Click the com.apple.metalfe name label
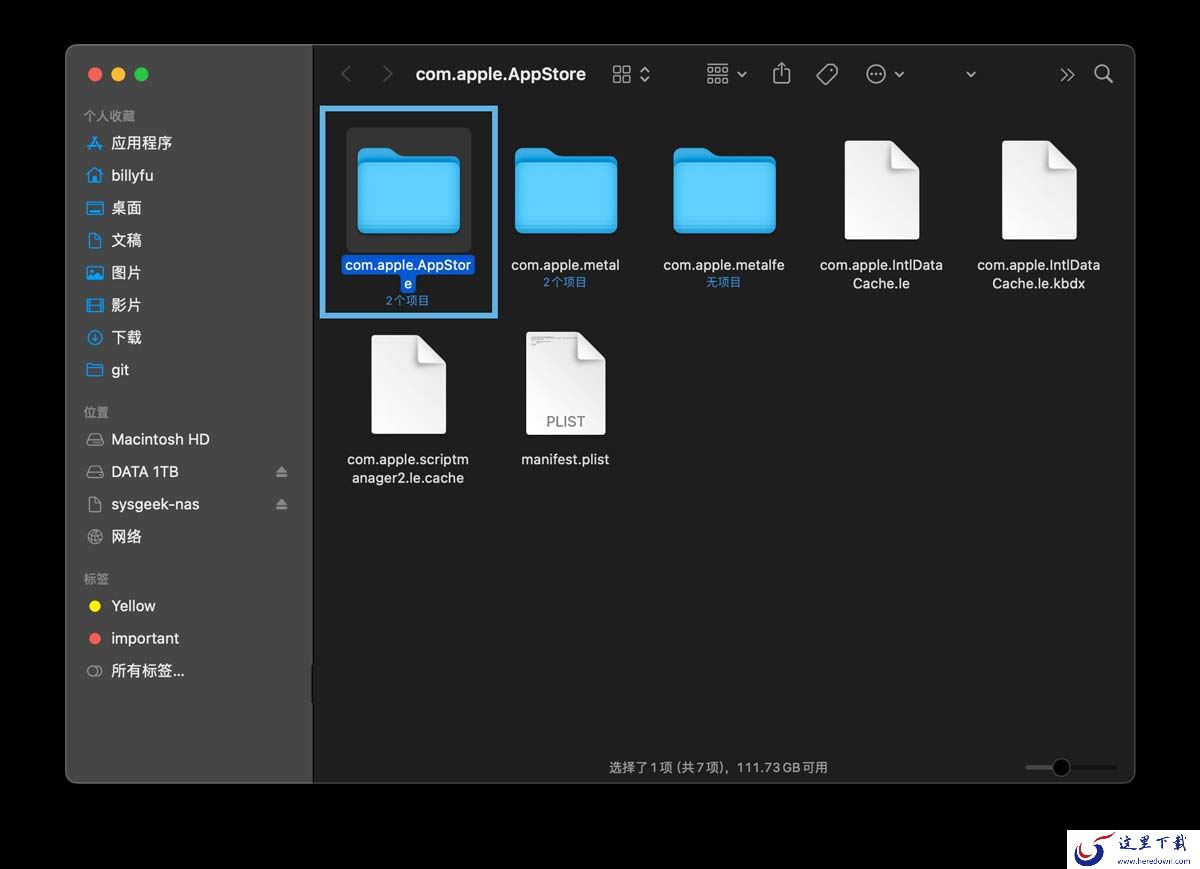This screenshot has width=1200, height=869. 724,265
